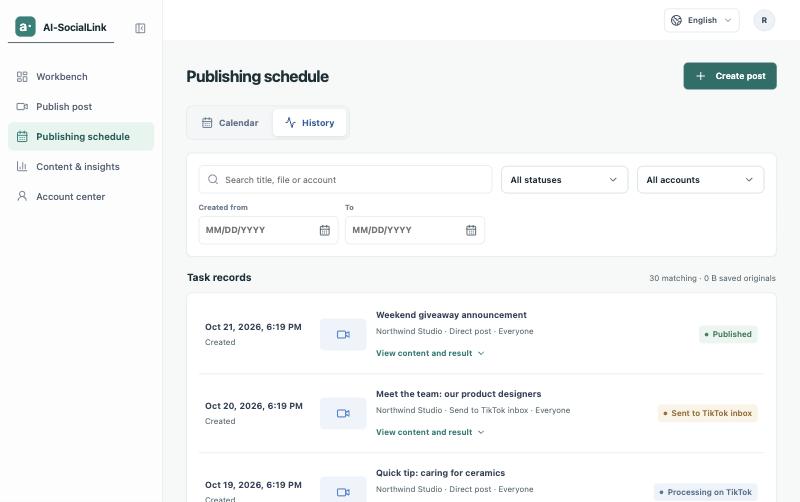Click the AI-SocialLink logo icon
800x502 pixels.
(x=25, y=27)
